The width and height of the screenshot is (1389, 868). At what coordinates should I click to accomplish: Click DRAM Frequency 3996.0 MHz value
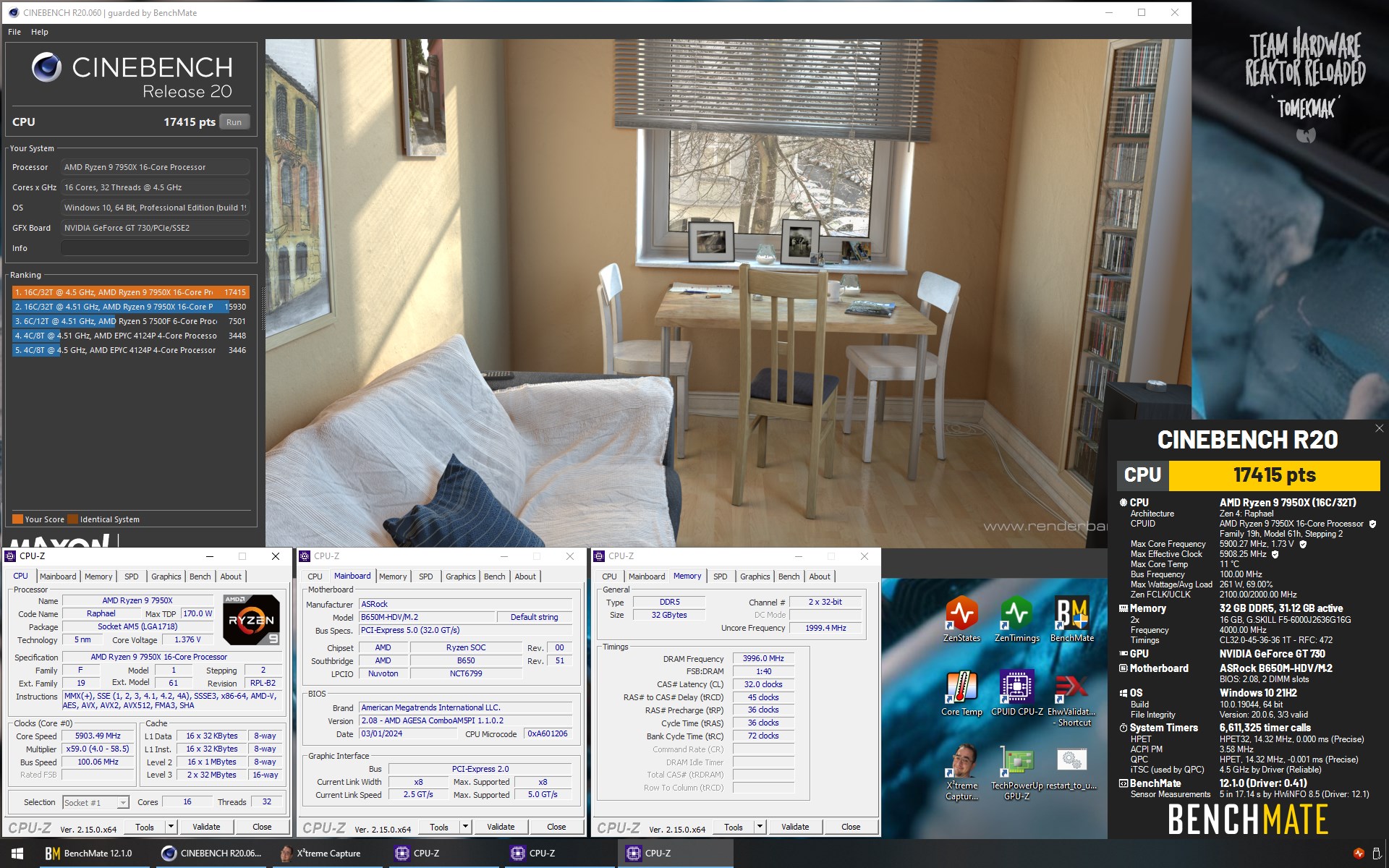tap(764, 658)
